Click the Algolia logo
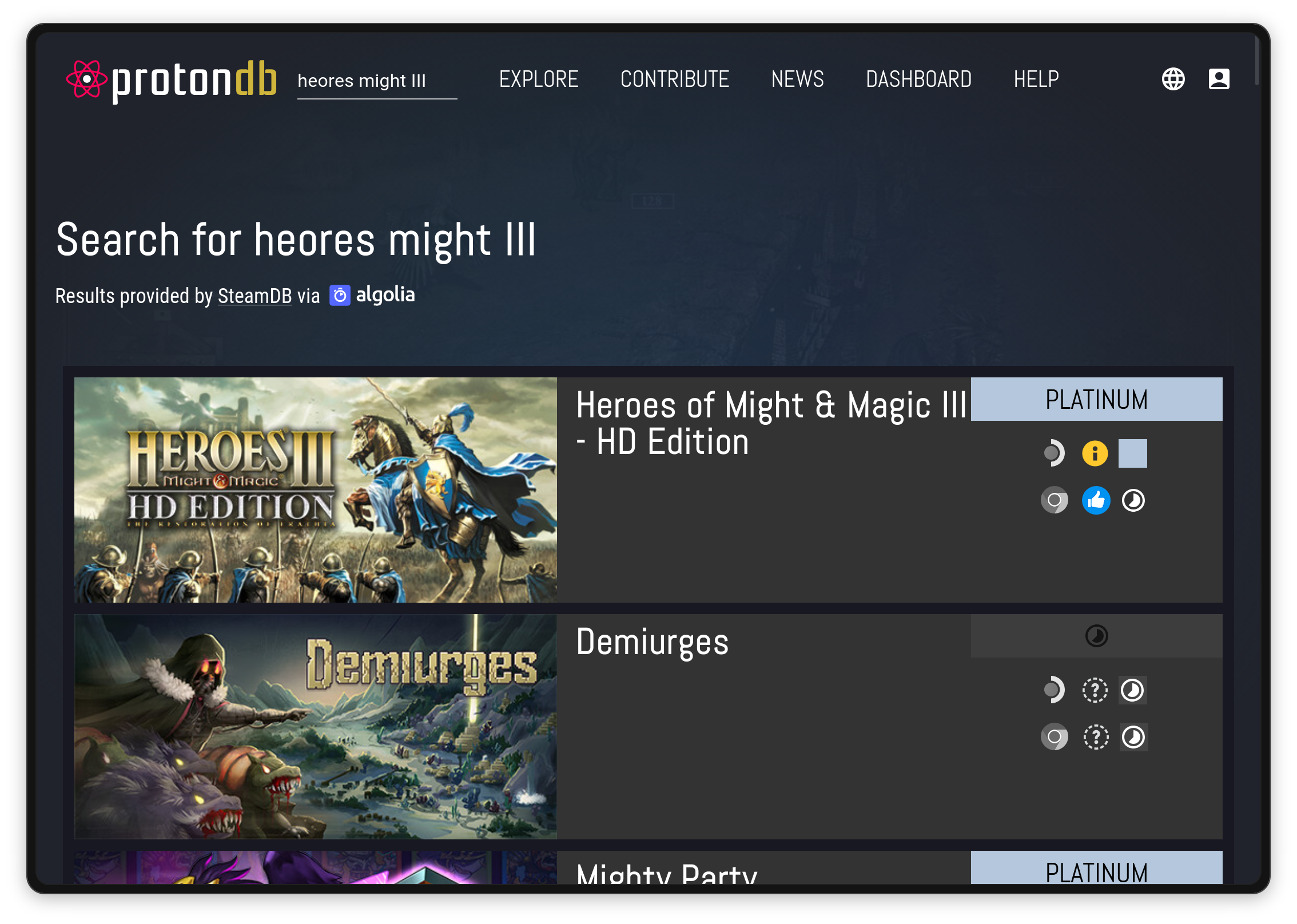Image resolution: width=1297 pixels, height=924 pixels. pyautogui.click(x=372, y=295)
